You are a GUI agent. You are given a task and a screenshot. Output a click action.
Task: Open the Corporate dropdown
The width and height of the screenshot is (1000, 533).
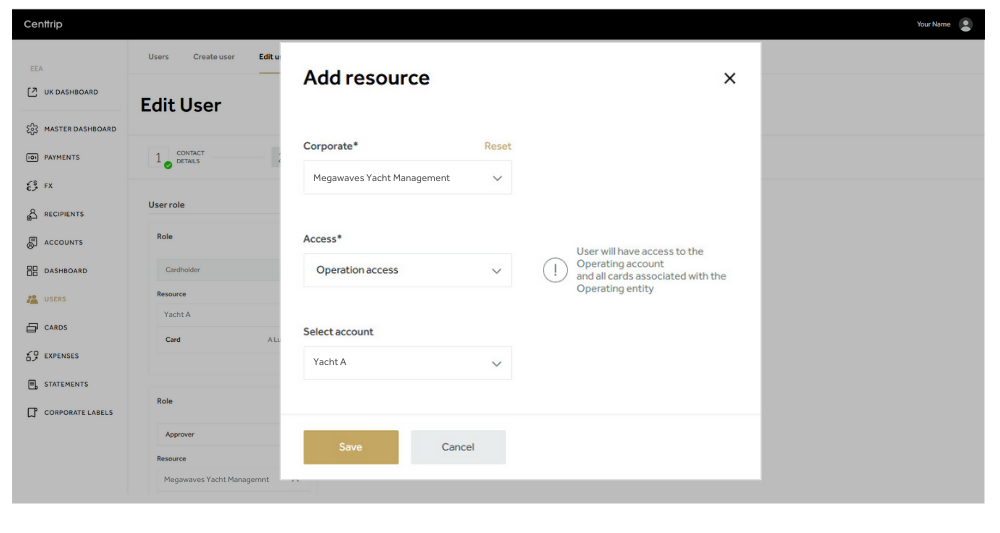point(407,178)
